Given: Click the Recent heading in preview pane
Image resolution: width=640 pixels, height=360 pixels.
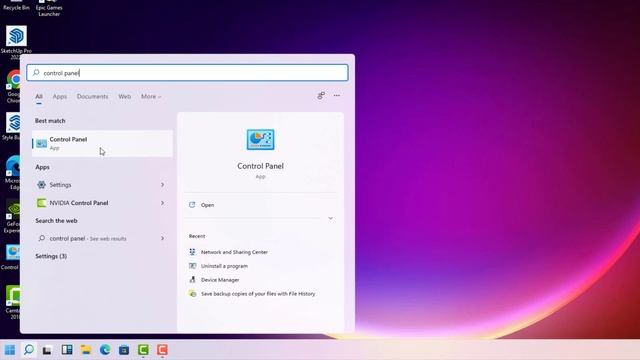Looking at the screenshot, I should [x=197, y=236].
